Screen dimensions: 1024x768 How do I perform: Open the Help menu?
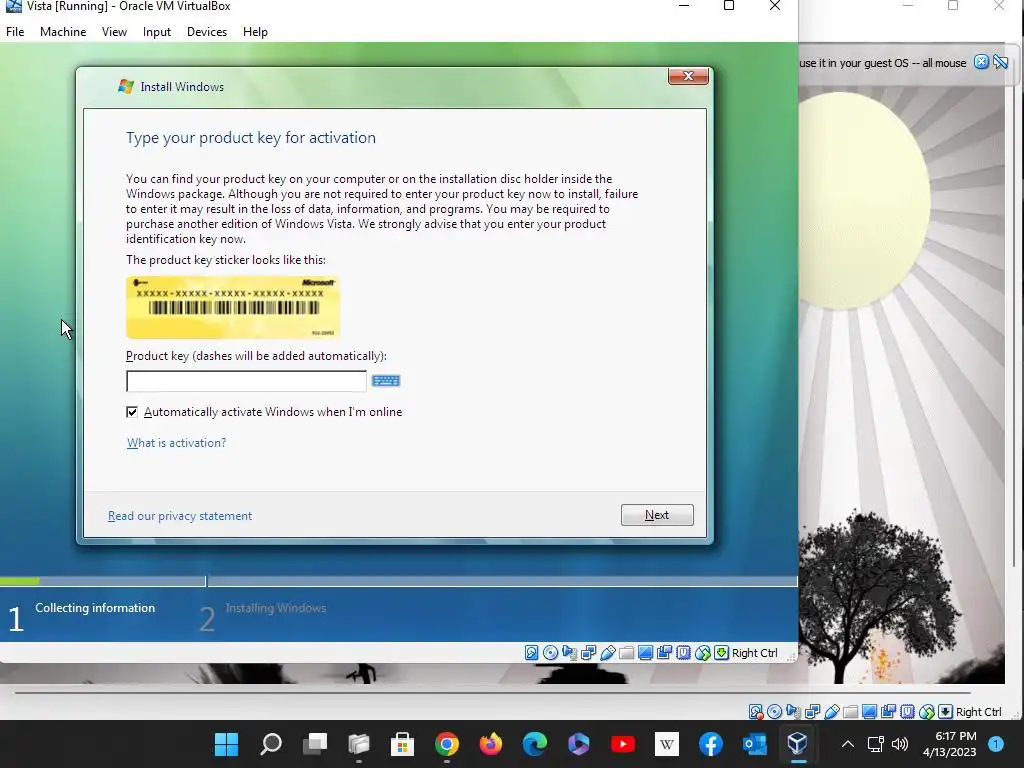(255, 32)
